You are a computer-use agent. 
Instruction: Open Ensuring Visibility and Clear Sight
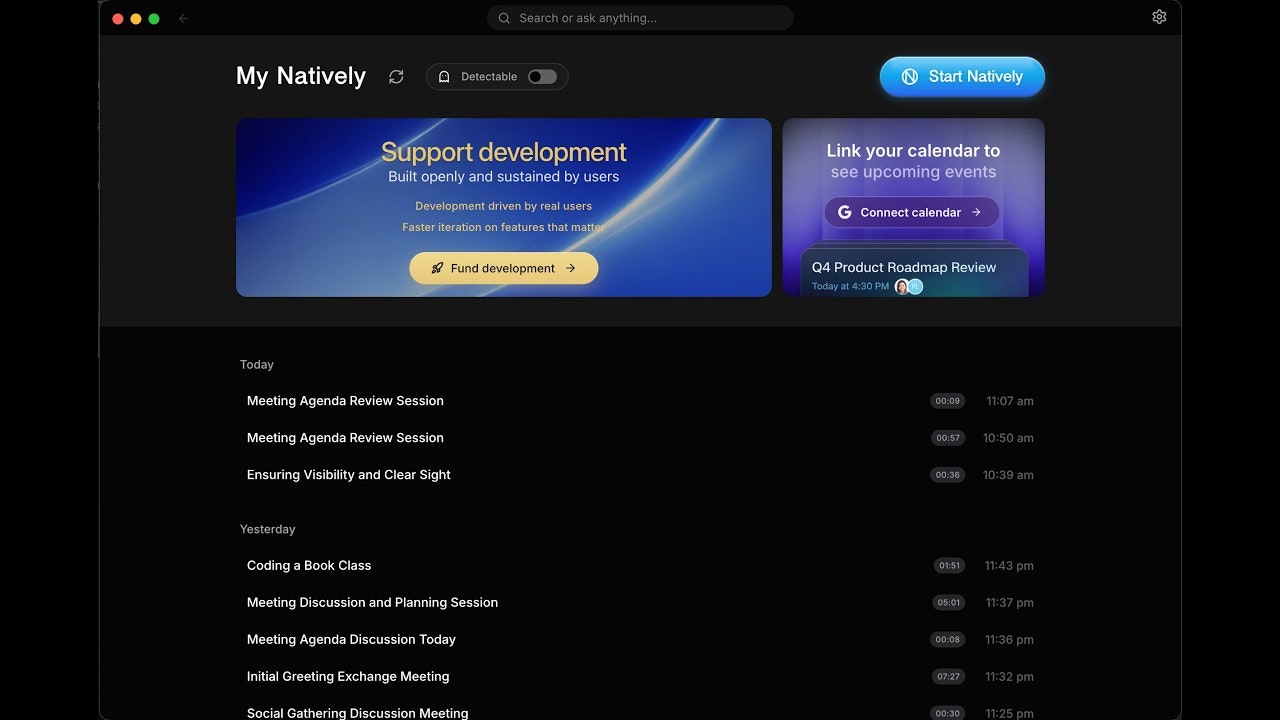[640, 475]
